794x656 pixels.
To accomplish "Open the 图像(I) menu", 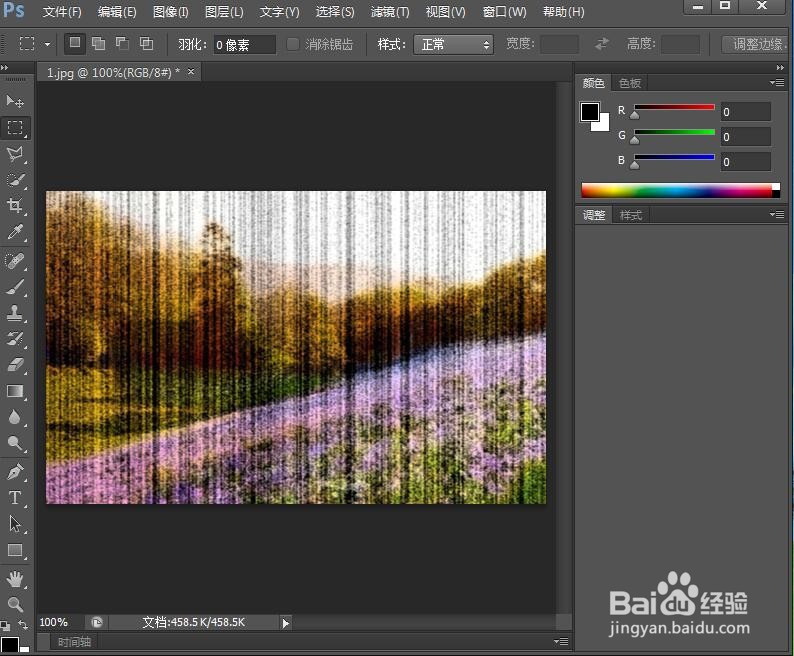I will 171,12.
